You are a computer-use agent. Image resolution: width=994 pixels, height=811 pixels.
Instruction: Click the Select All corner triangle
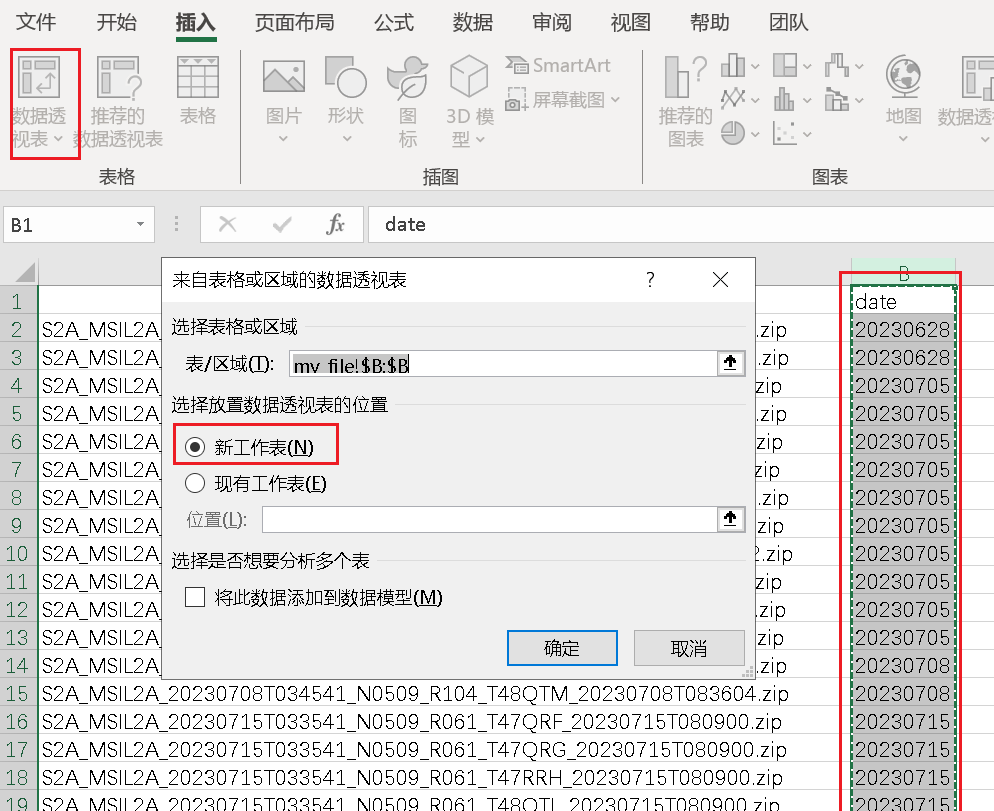tap(23, 273)
